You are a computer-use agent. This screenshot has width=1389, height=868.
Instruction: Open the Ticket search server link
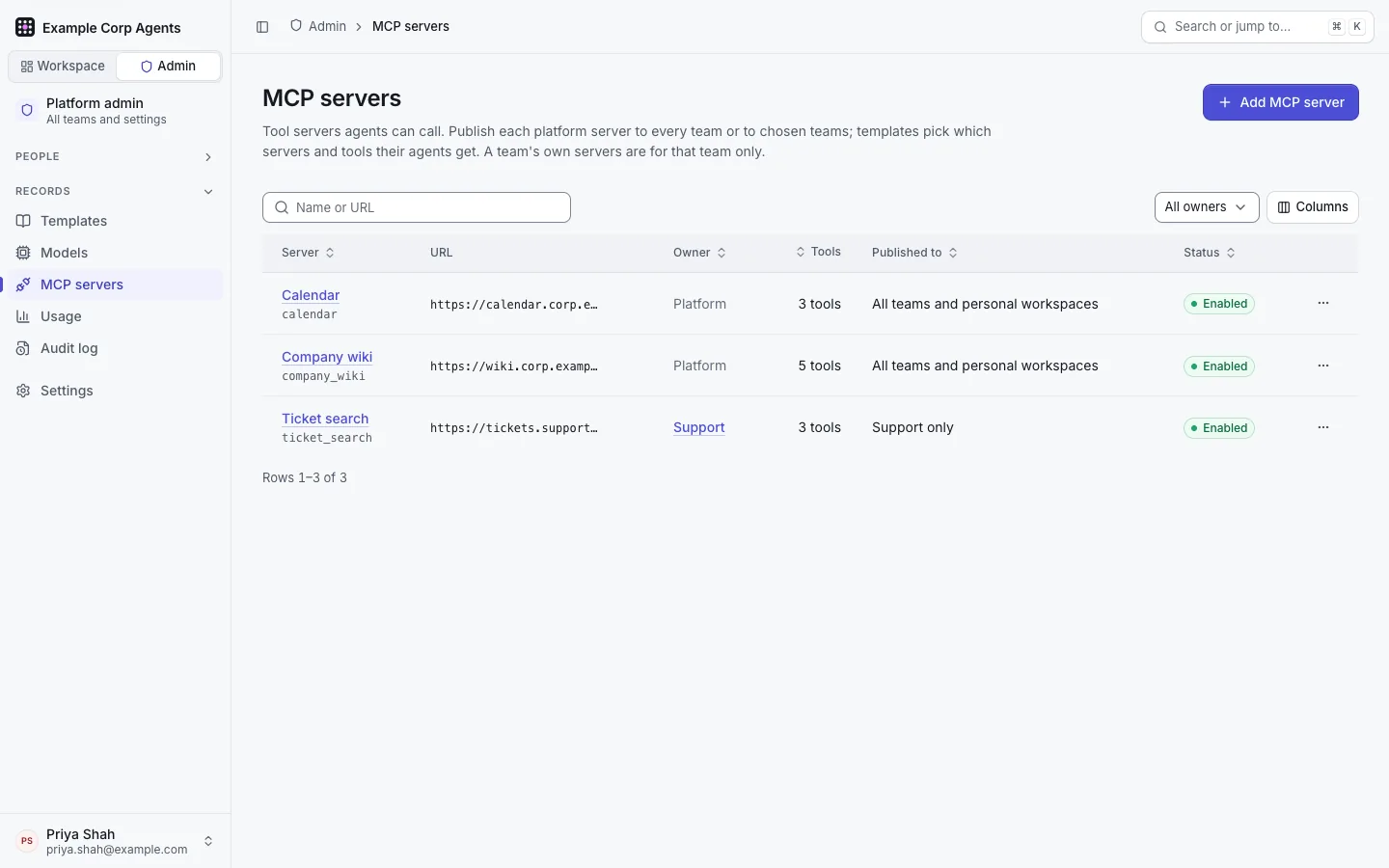click(325, 419)
